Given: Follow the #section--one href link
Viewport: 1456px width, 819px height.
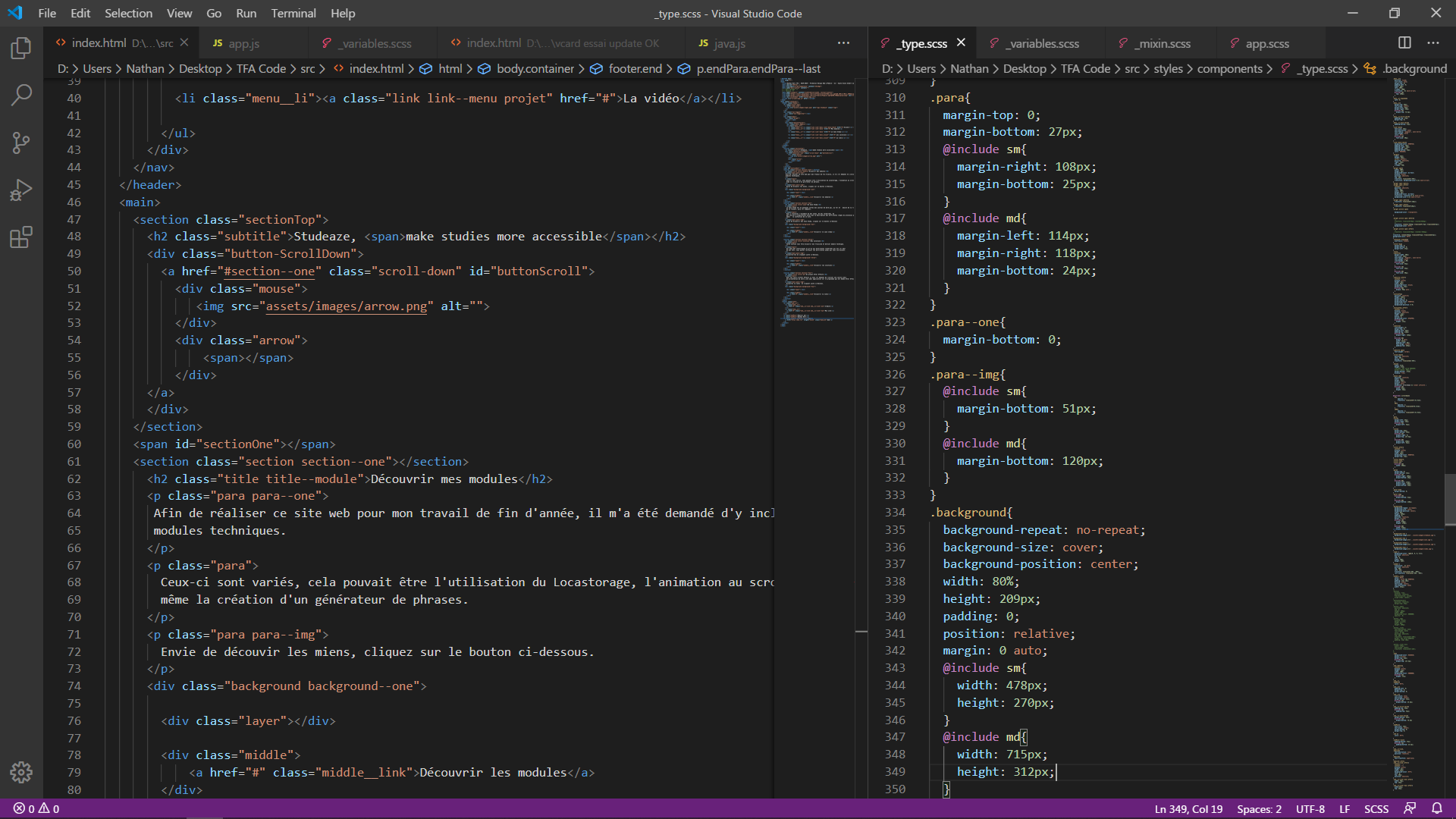Looking at the screenshot, I should pos(269,271).
